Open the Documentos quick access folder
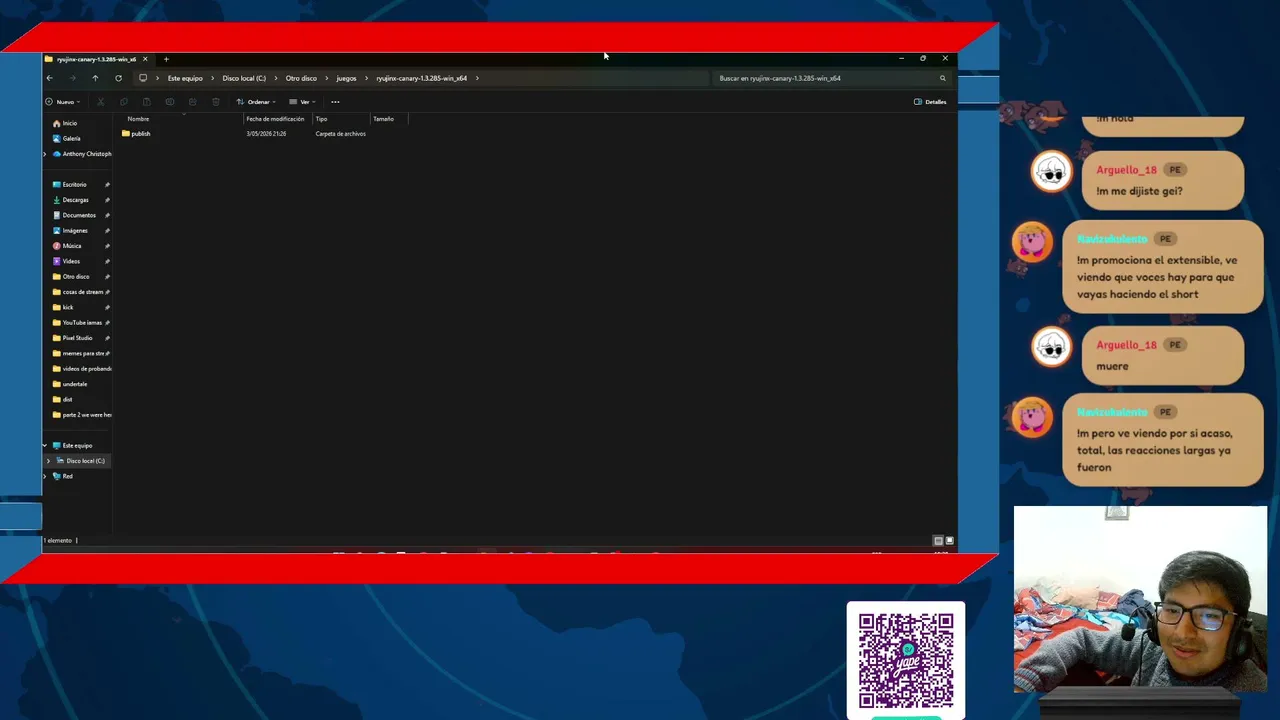This screenshot has height=720, width=1280. pyautogui.click(x=74, y=215)
